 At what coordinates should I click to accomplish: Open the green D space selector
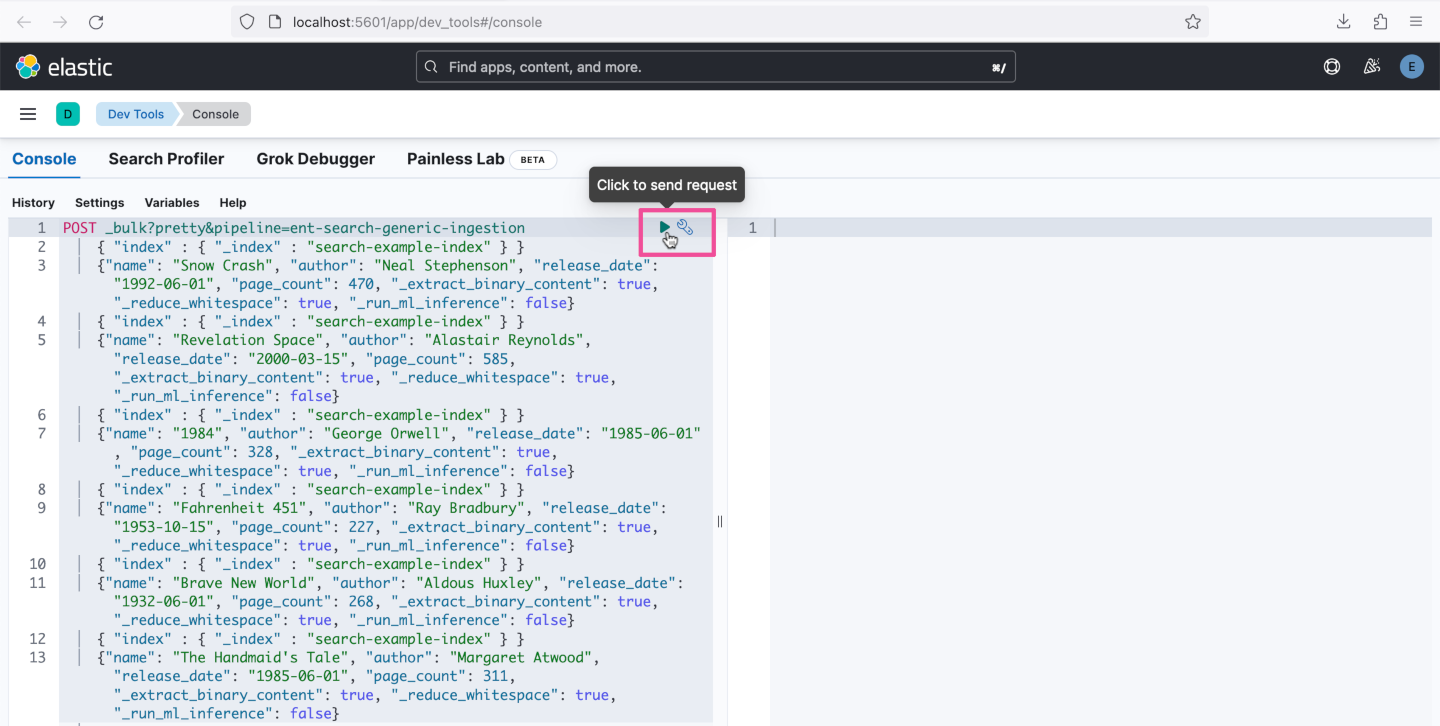(68, 114)
